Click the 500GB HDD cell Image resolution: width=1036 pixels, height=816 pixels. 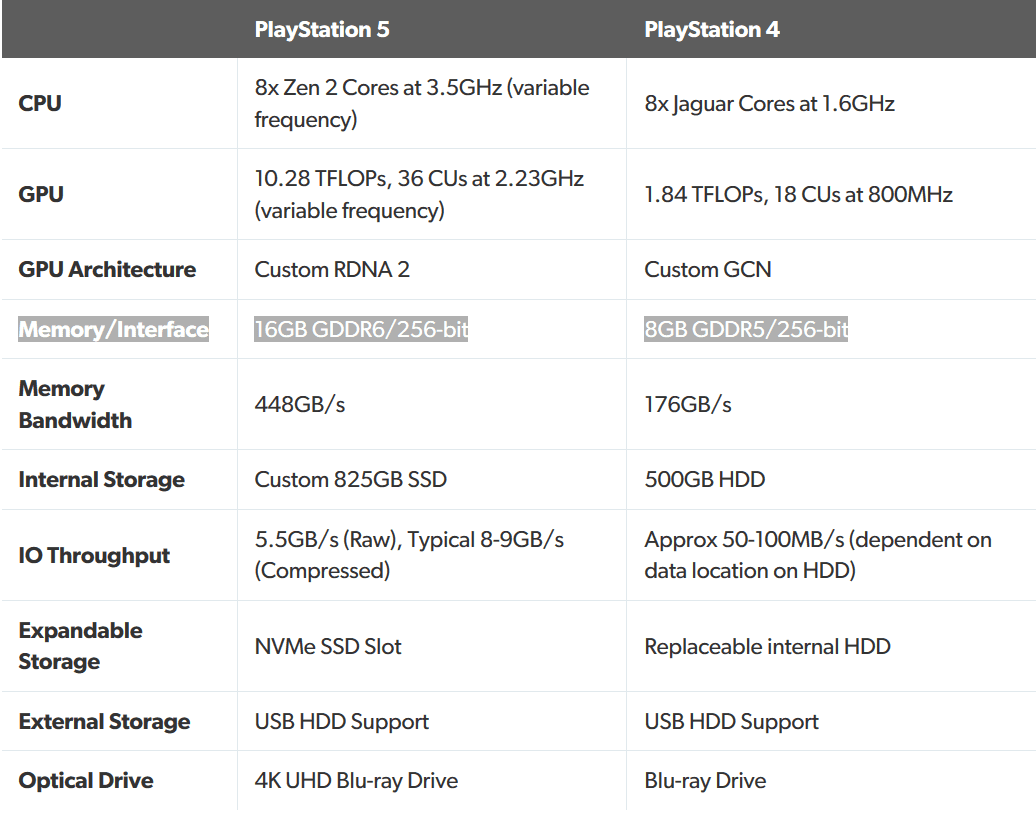pyautogui.click(x=705, y=480)
